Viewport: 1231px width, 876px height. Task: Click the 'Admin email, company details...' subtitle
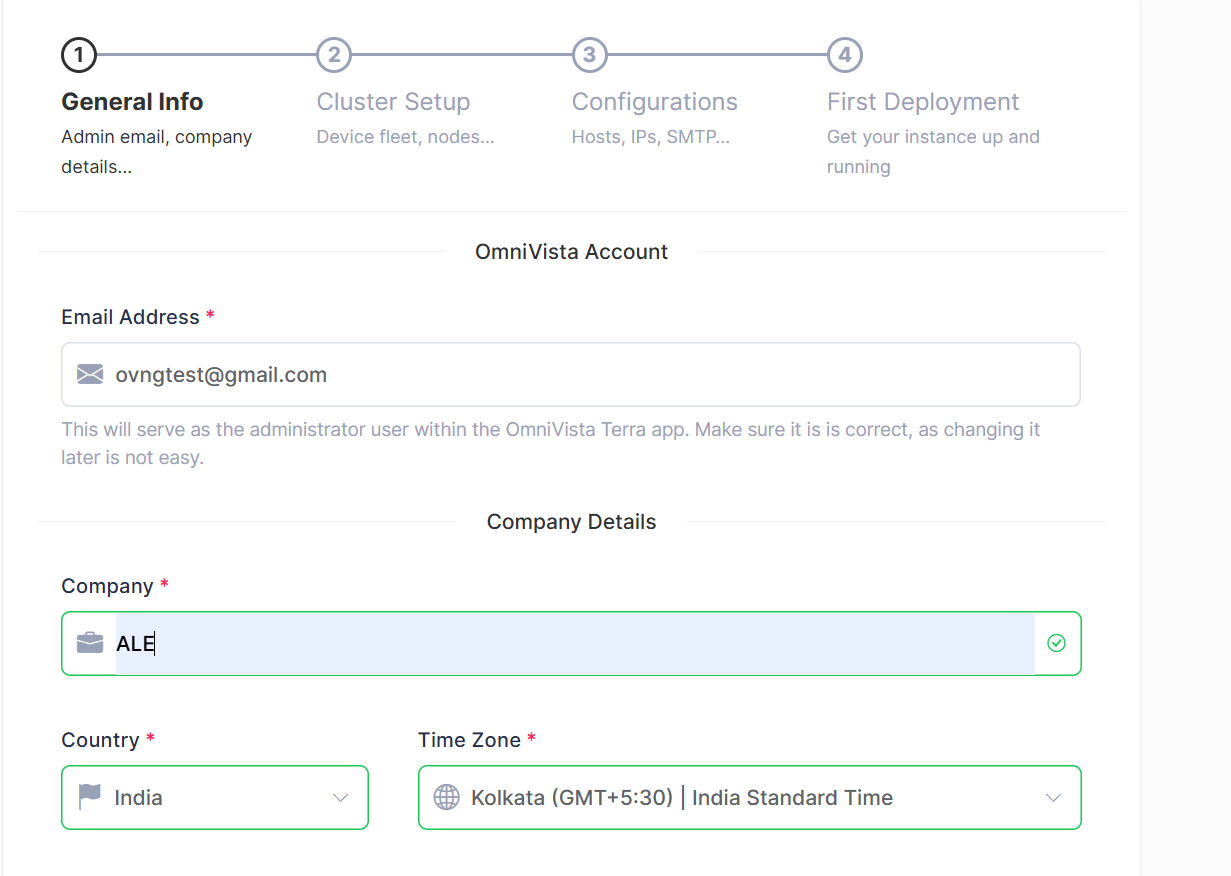click(157, 151)
